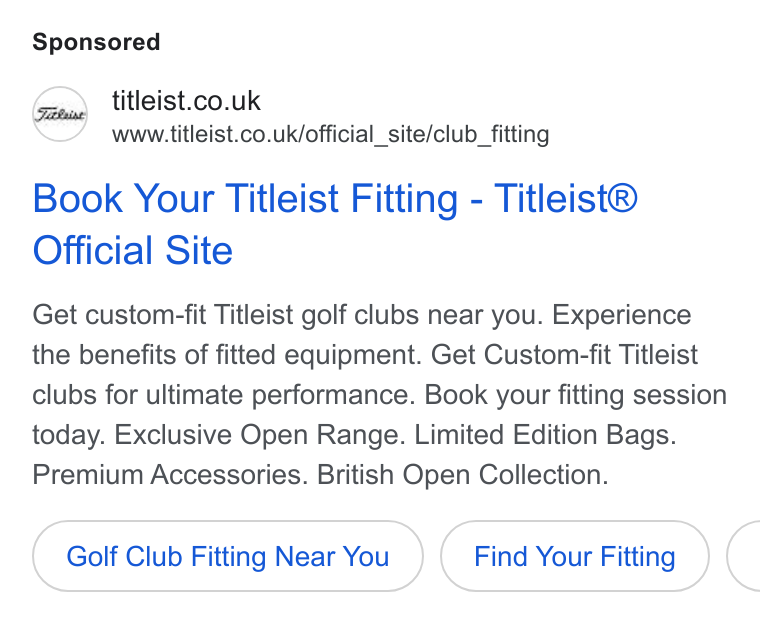Click the 'club_fitting' part of the URL
The height and width of the screenshot is (624, 760).
(x=491, y=134)
